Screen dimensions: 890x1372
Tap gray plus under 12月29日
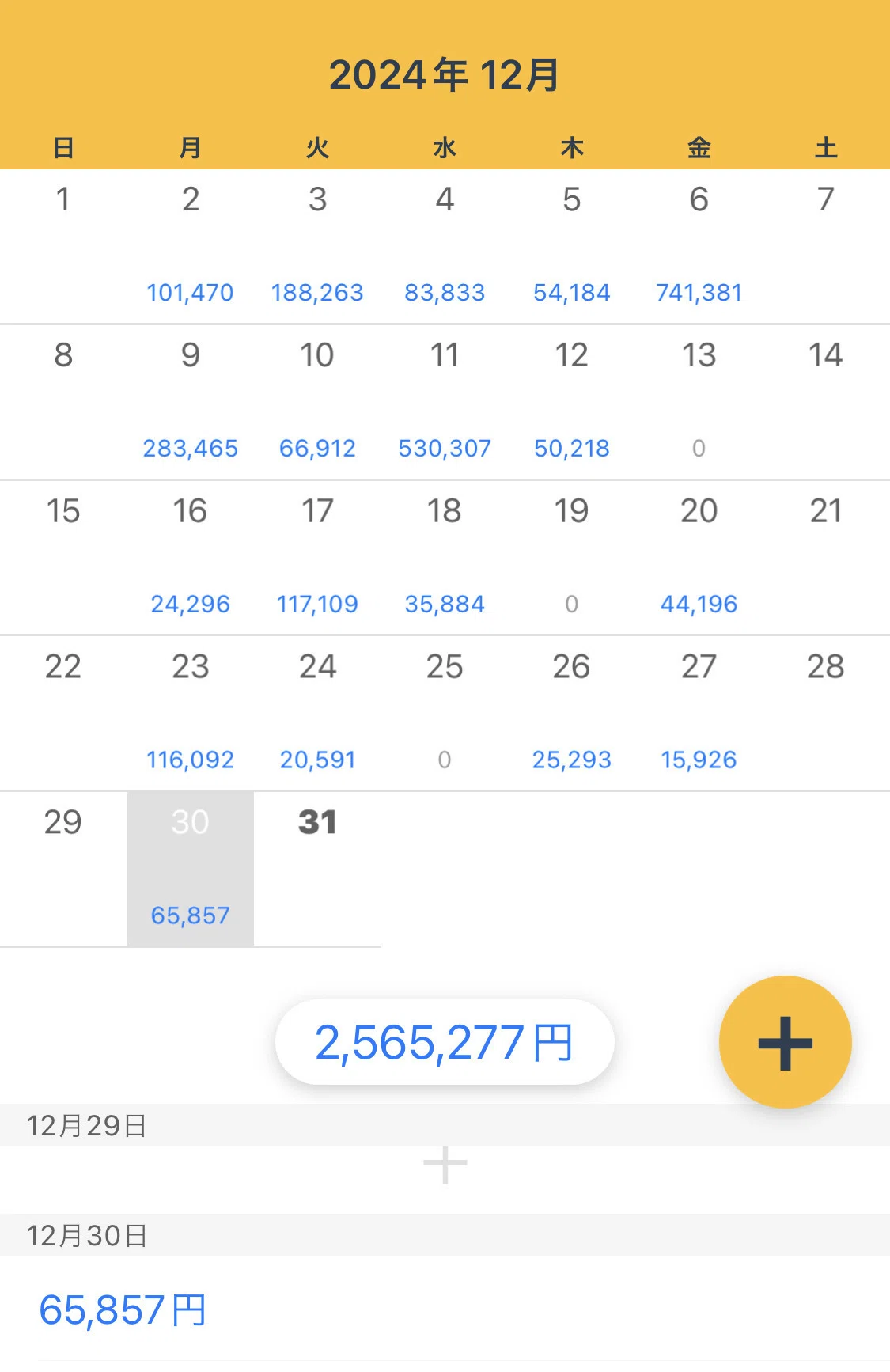click(445, 1165)
